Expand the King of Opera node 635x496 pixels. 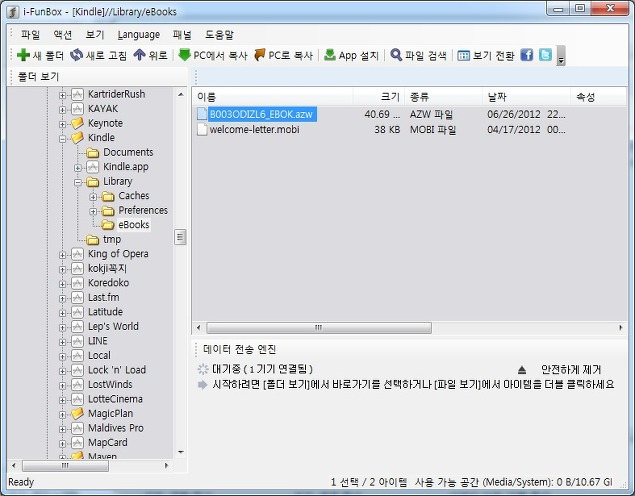pyautogui.click(x=62, y=255)
